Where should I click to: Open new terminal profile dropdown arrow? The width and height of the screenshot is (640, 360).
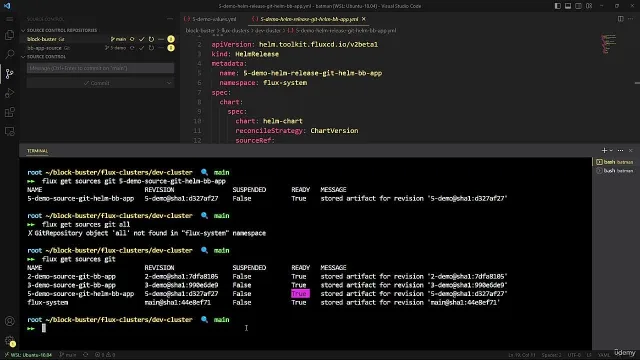(x=611, y=151)
